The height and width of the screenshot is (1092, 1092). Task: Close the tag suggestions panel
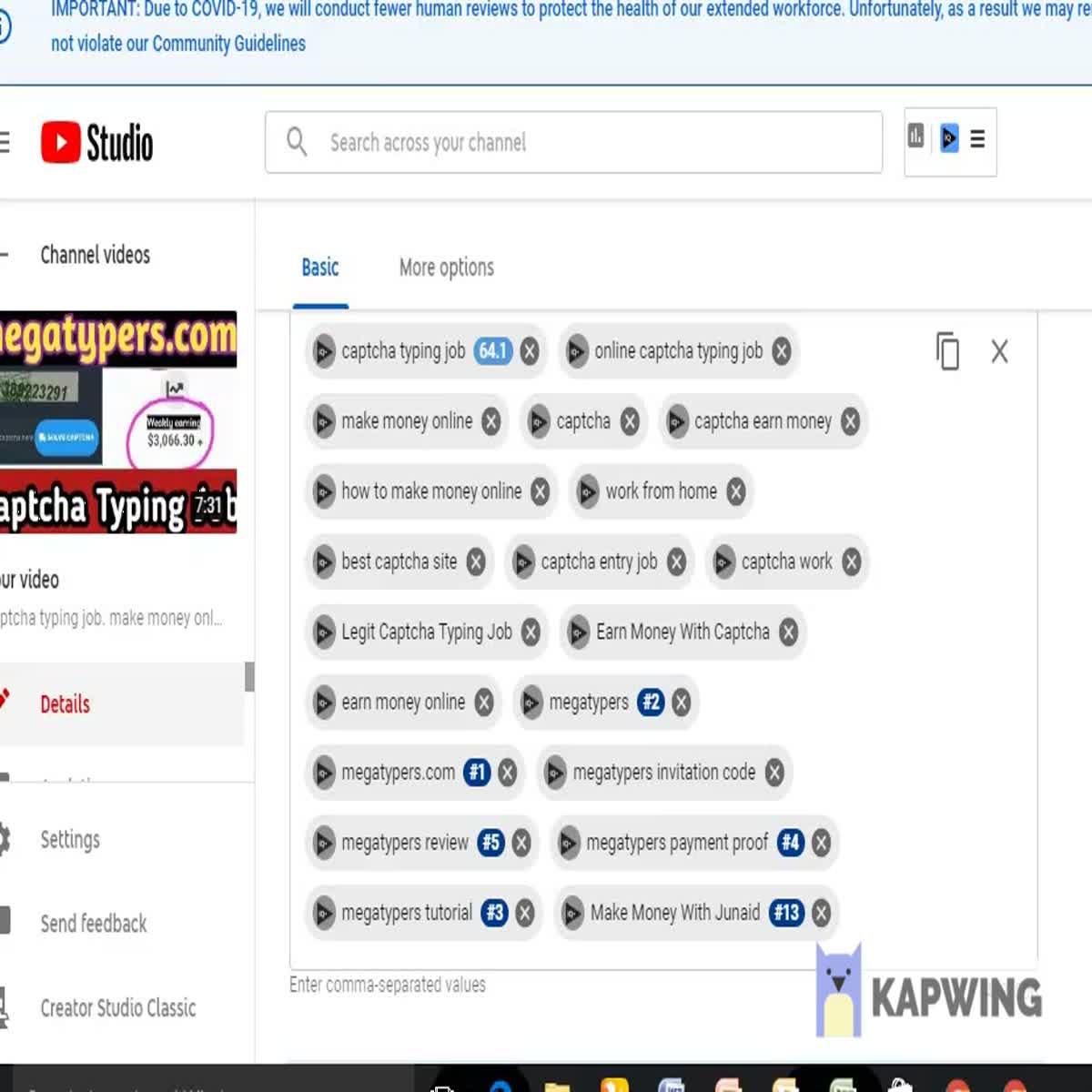[999, 352]
